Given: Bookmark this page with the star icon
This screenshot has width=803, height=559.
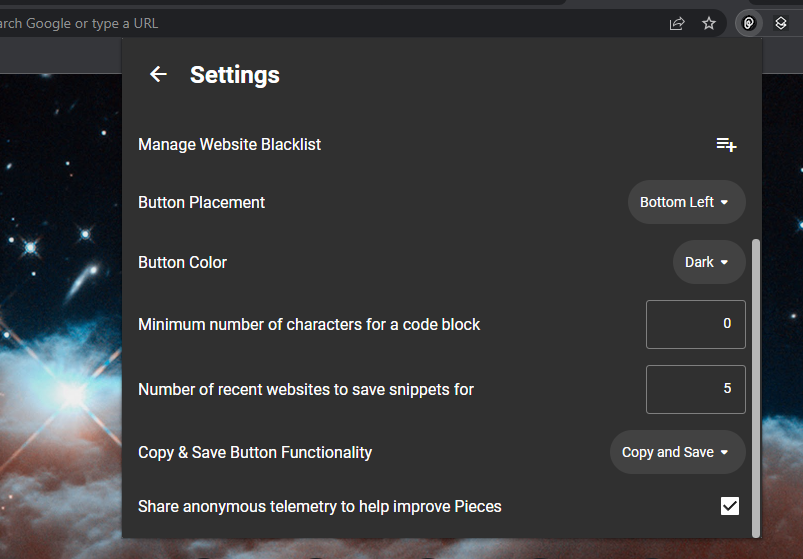Looking at the screenshot, I should (x=709, y=23).
